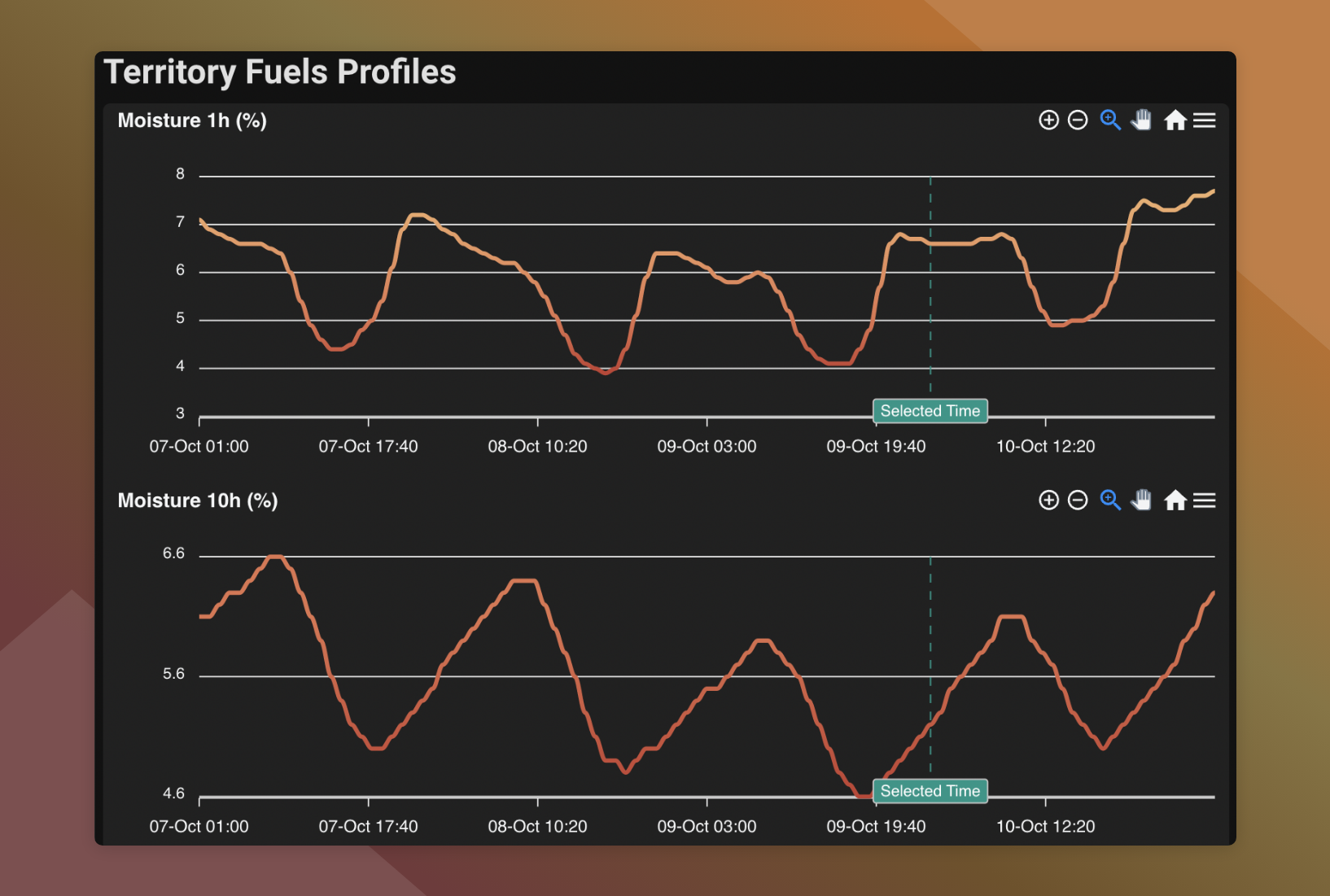This screenshot has width=1330, height=896.
Task: Open the hamburger menu on Moisture 10h chart
Action: click(x=1205, y=500)
